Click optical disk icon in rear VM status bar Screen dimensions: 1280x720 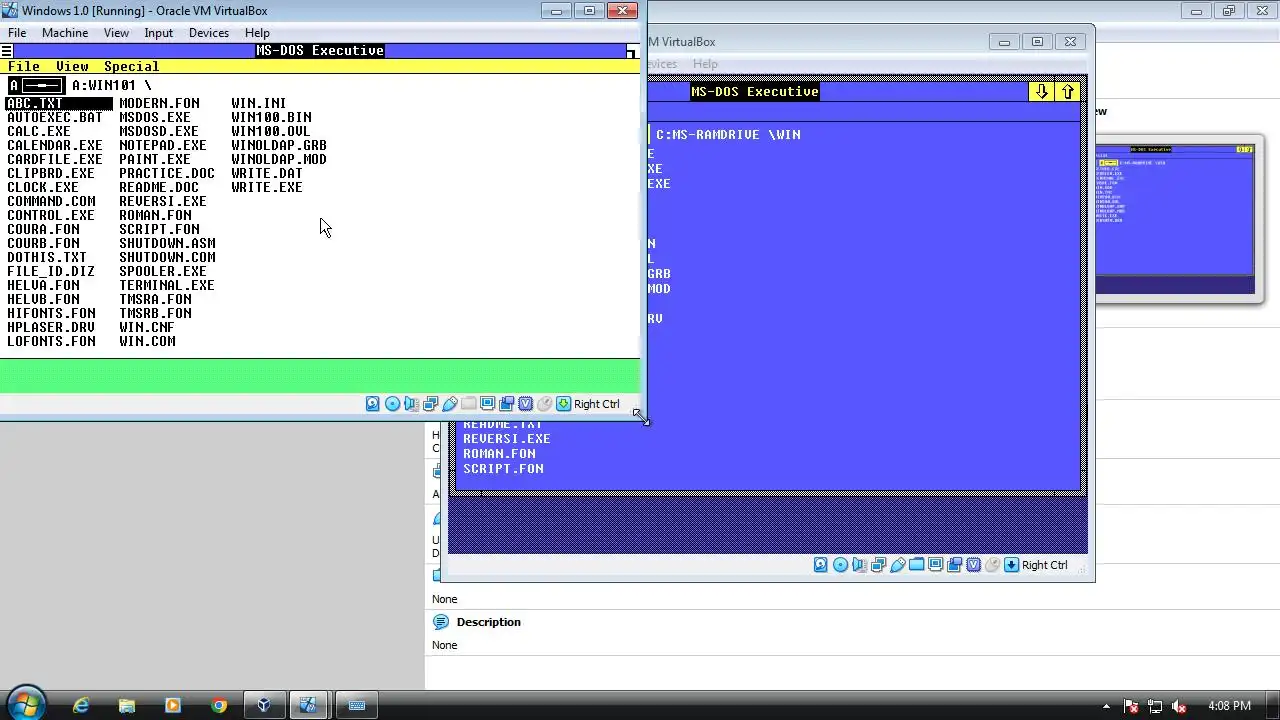point(840,565)
